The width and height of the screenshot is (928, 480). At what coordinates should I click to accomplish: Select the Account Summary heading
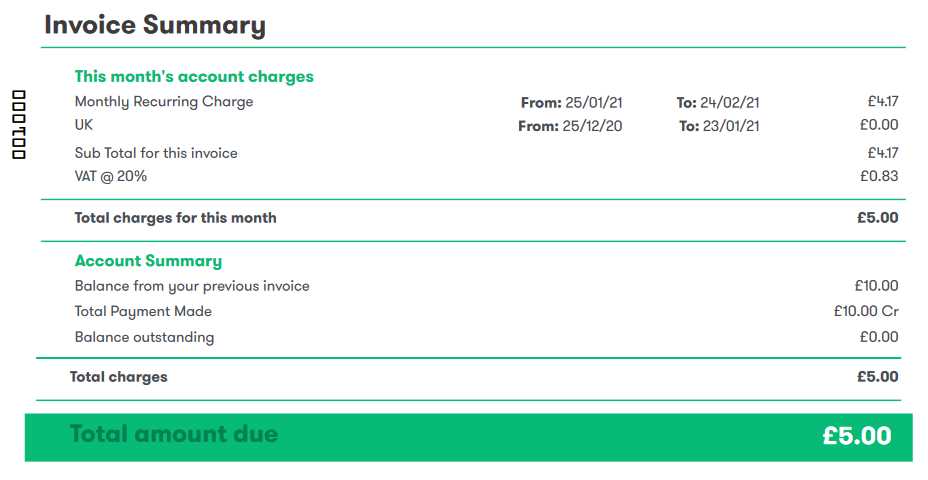(149, 261)
